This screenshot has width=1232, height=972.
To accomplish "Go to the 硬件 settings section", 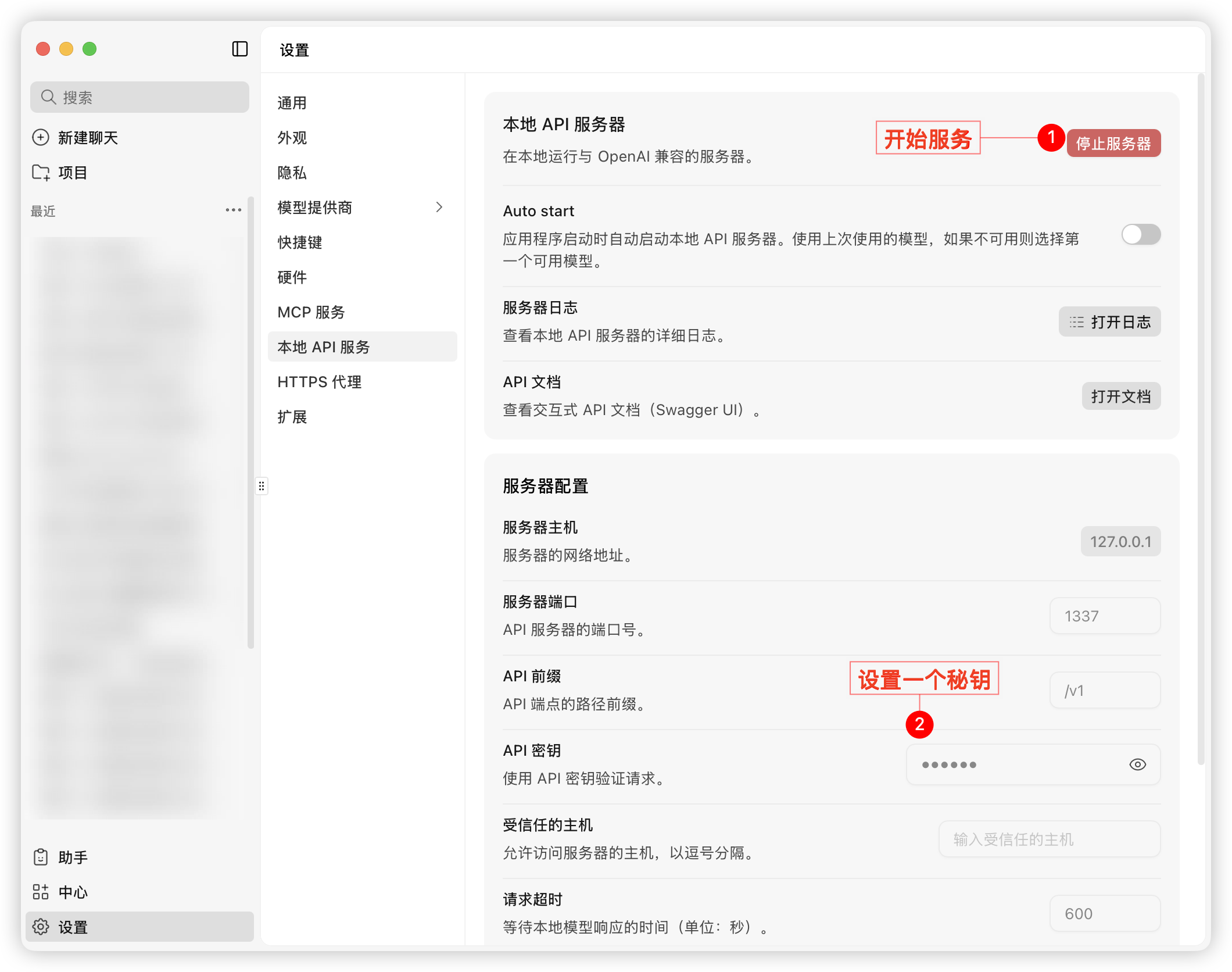I will click(292, 277).
